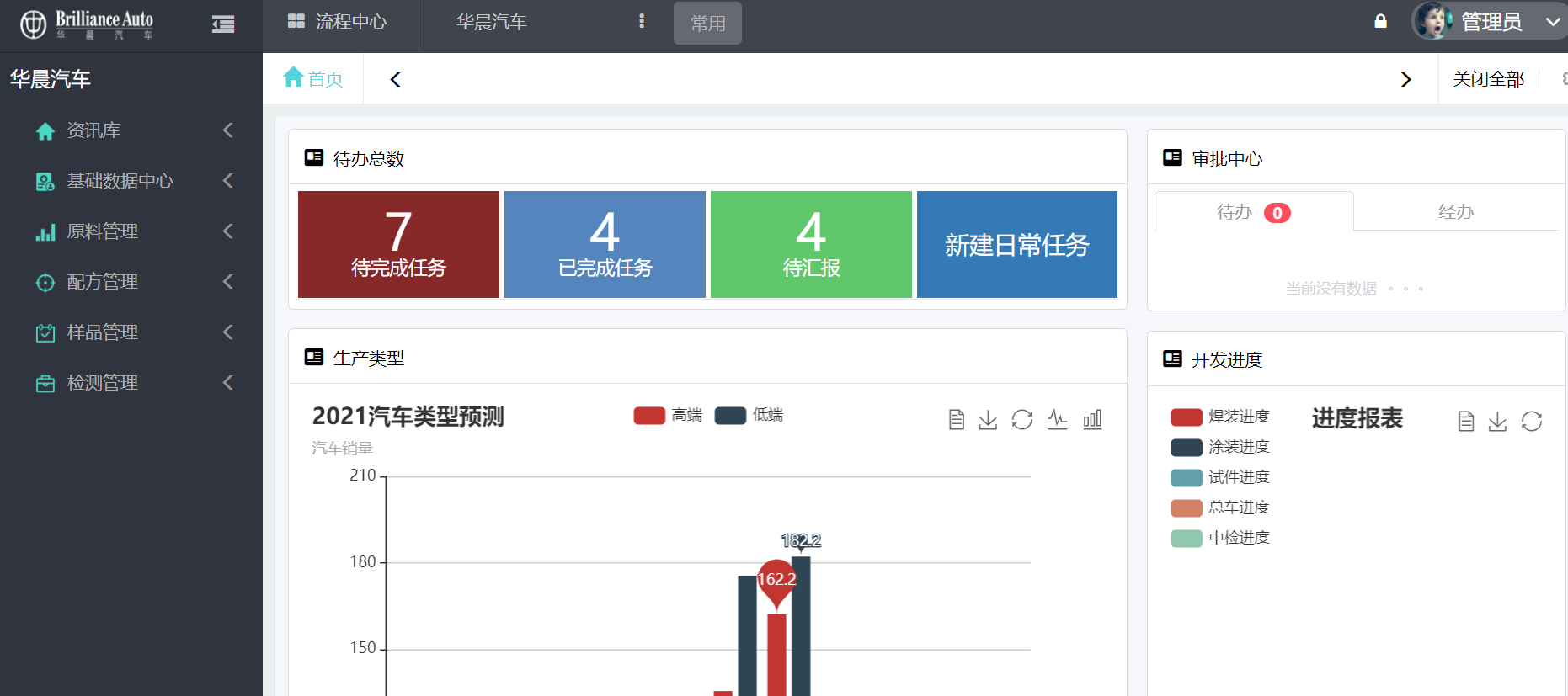Open the 流程中心 top menu
Screen dimensions: 1568x696
click(x=339, y=22)
